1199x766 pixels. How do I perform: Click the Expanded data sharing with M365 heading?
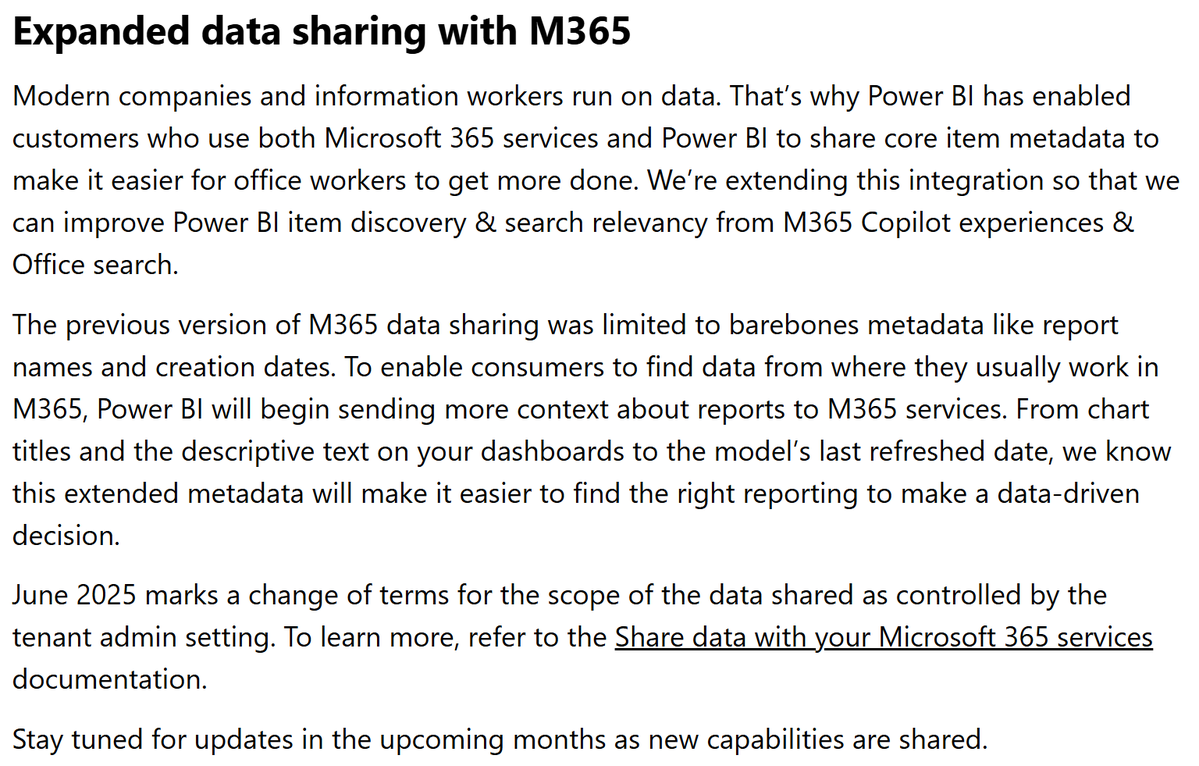[x=322, y=31]
